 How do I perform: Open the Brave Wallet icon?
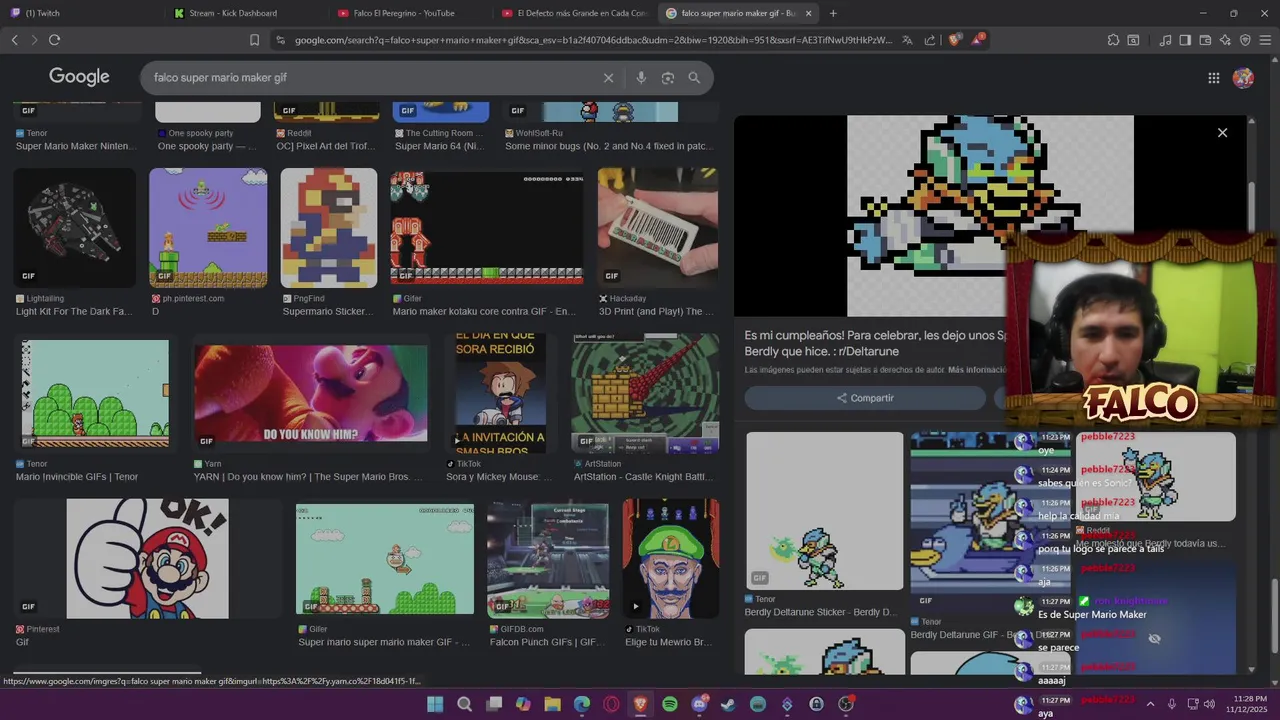pos(1205,40)
